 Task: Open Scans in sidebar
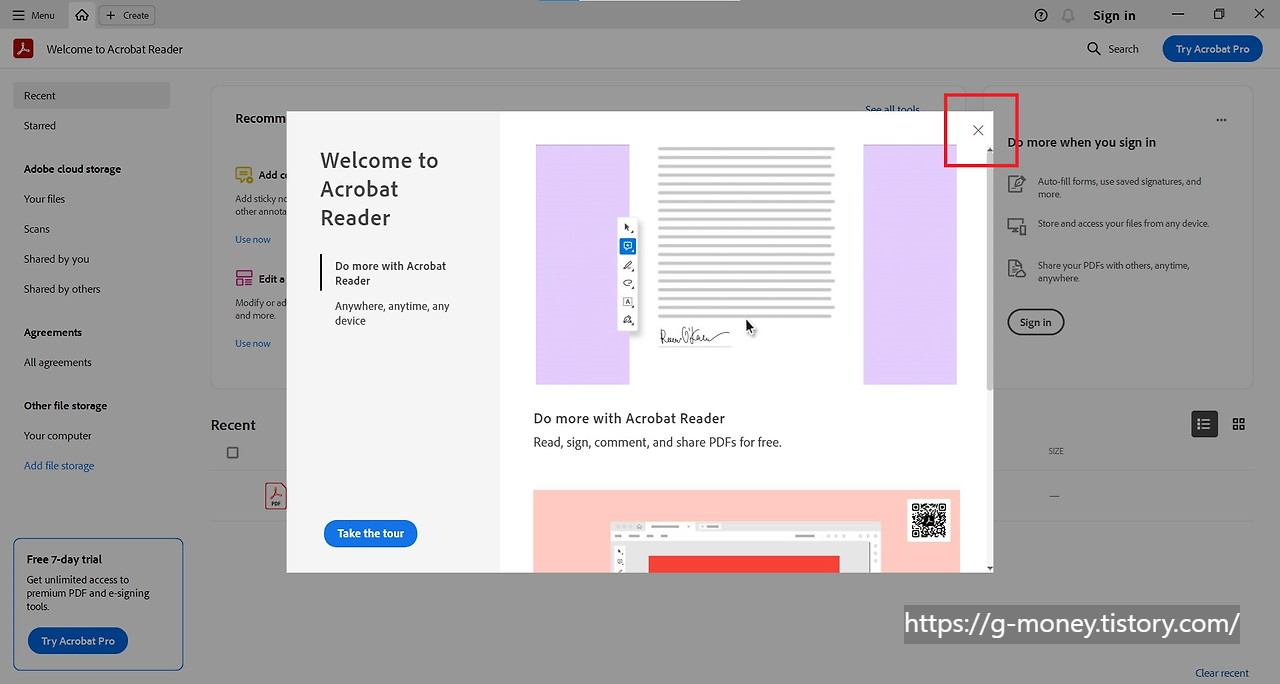point(37,229)
